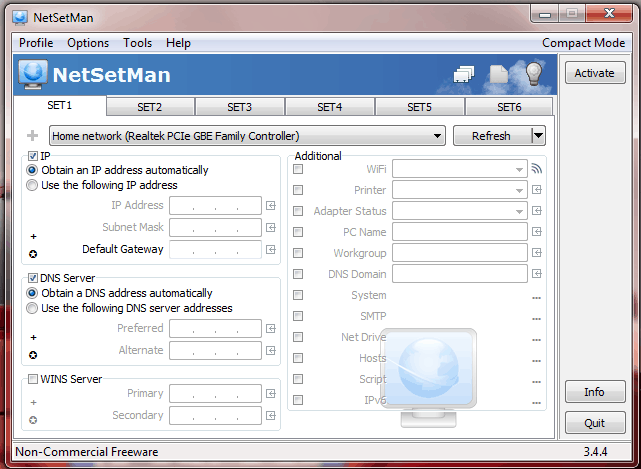Viewport: 641px width, 469px height.
Task: Click get-current-value arrow next to Primary WINS
Action: pos(271,394)
